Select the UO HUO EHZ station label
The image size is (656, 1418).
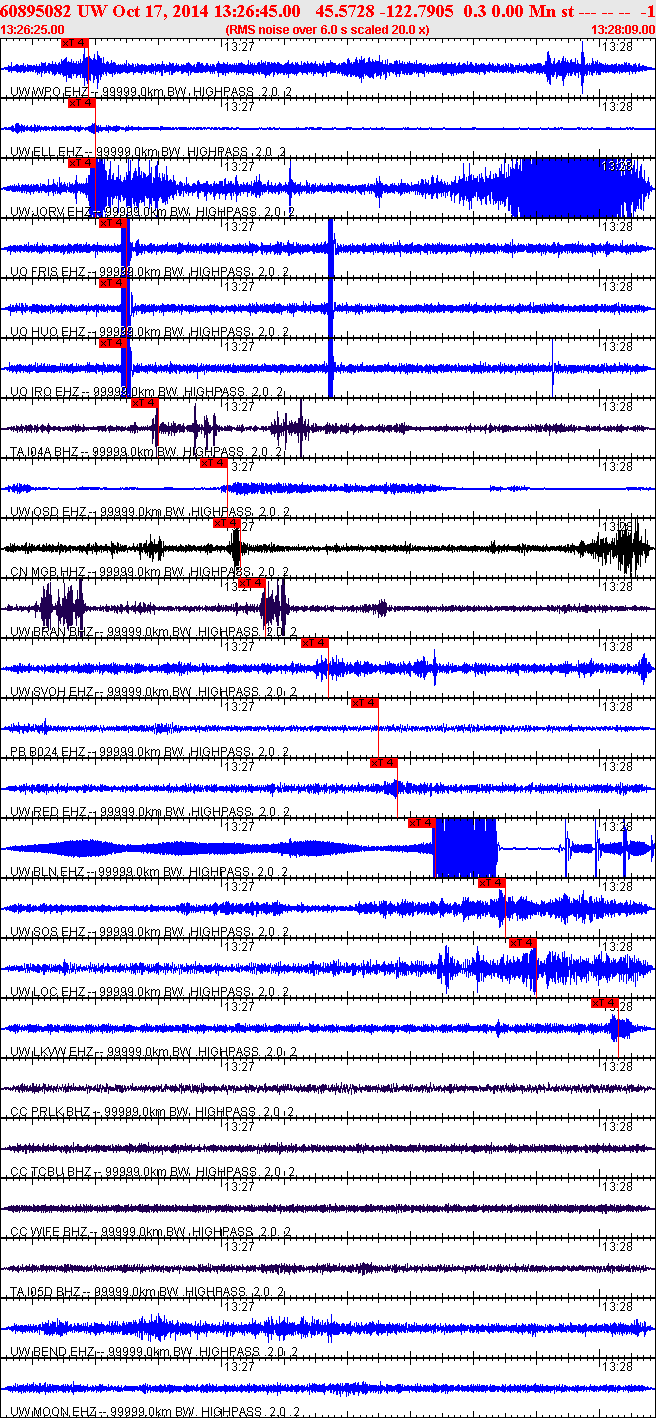pos(50,332)
